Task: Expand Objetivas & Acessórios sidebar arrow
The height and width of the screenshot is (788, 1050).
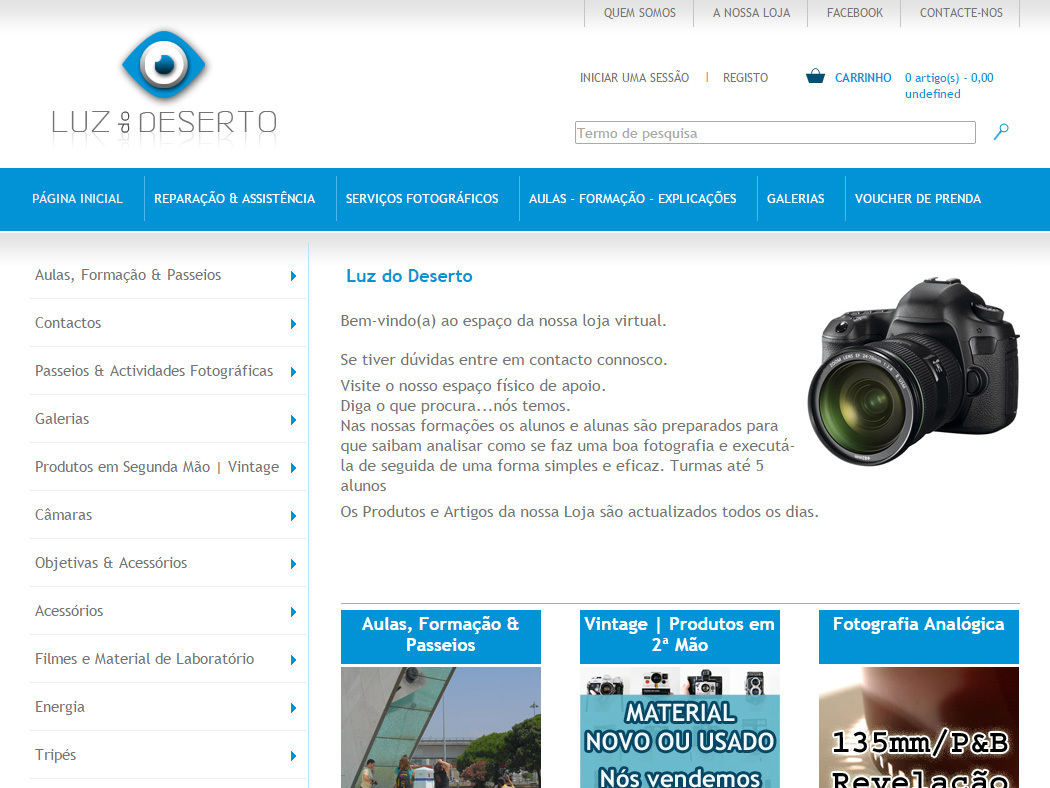Action: pyautogui.click(x=293, y=564)
